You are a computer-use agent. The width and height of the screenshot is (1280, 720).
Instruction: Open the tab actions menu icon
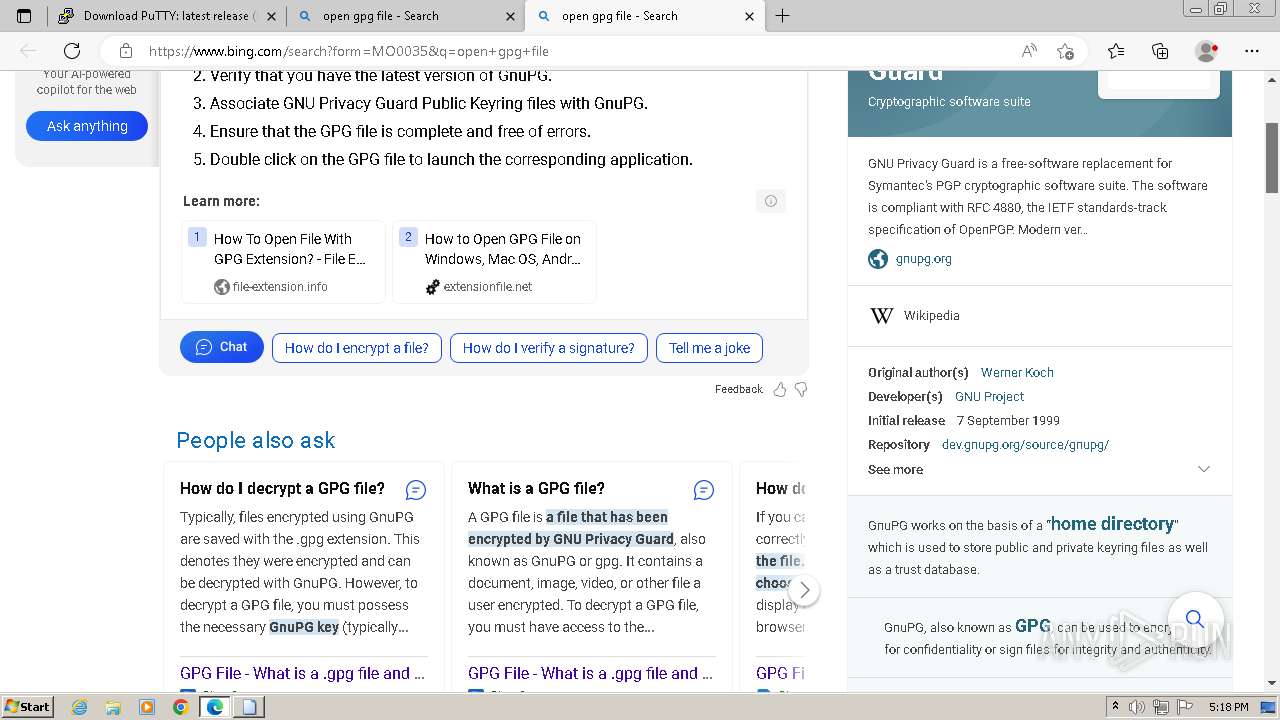(24, 16)
